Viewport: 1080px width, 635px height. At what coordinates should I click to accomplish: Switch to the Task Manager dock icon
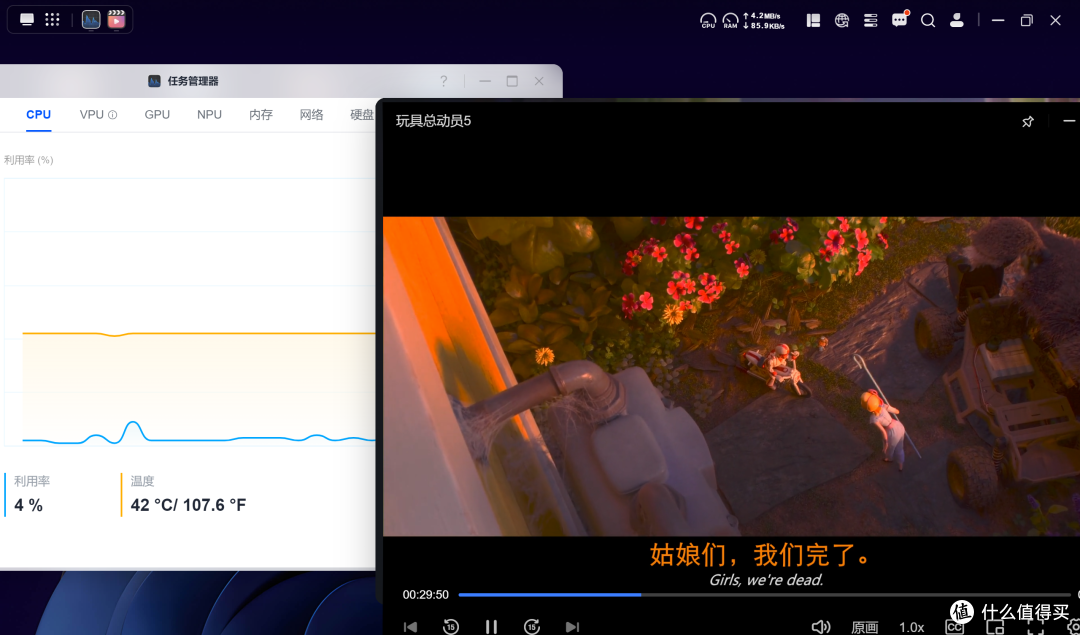[91, 19]
